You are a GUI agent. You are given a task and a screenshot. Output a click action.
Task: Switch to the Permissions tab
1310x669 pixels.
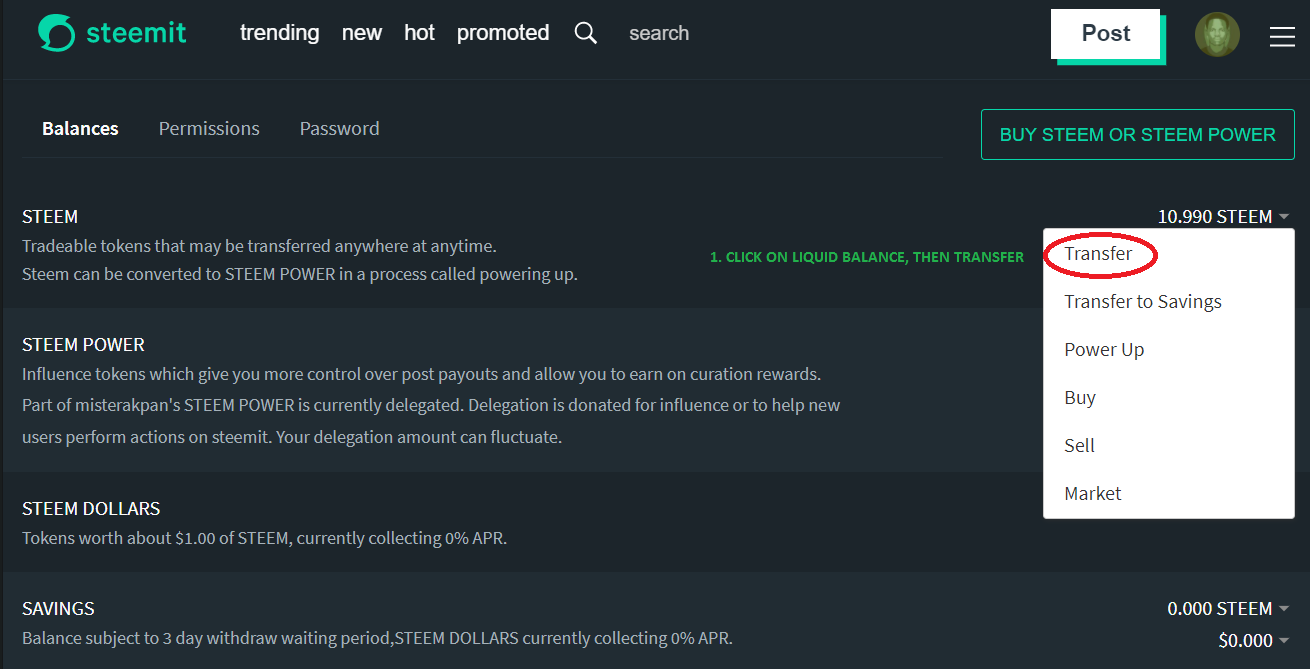coord(209,128)
